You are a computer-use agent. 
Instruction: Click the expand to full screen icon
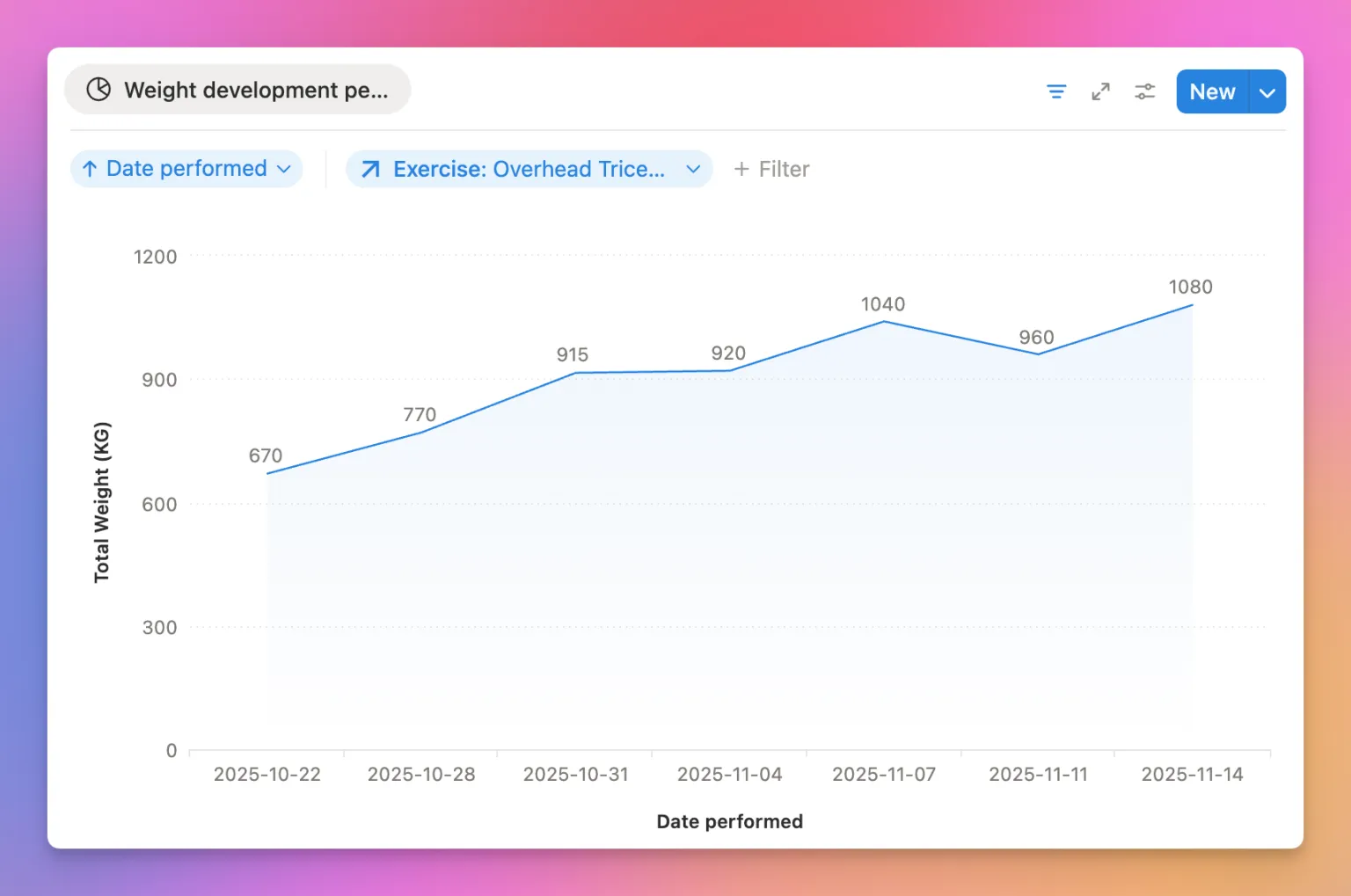click(x=1100, y=91)
